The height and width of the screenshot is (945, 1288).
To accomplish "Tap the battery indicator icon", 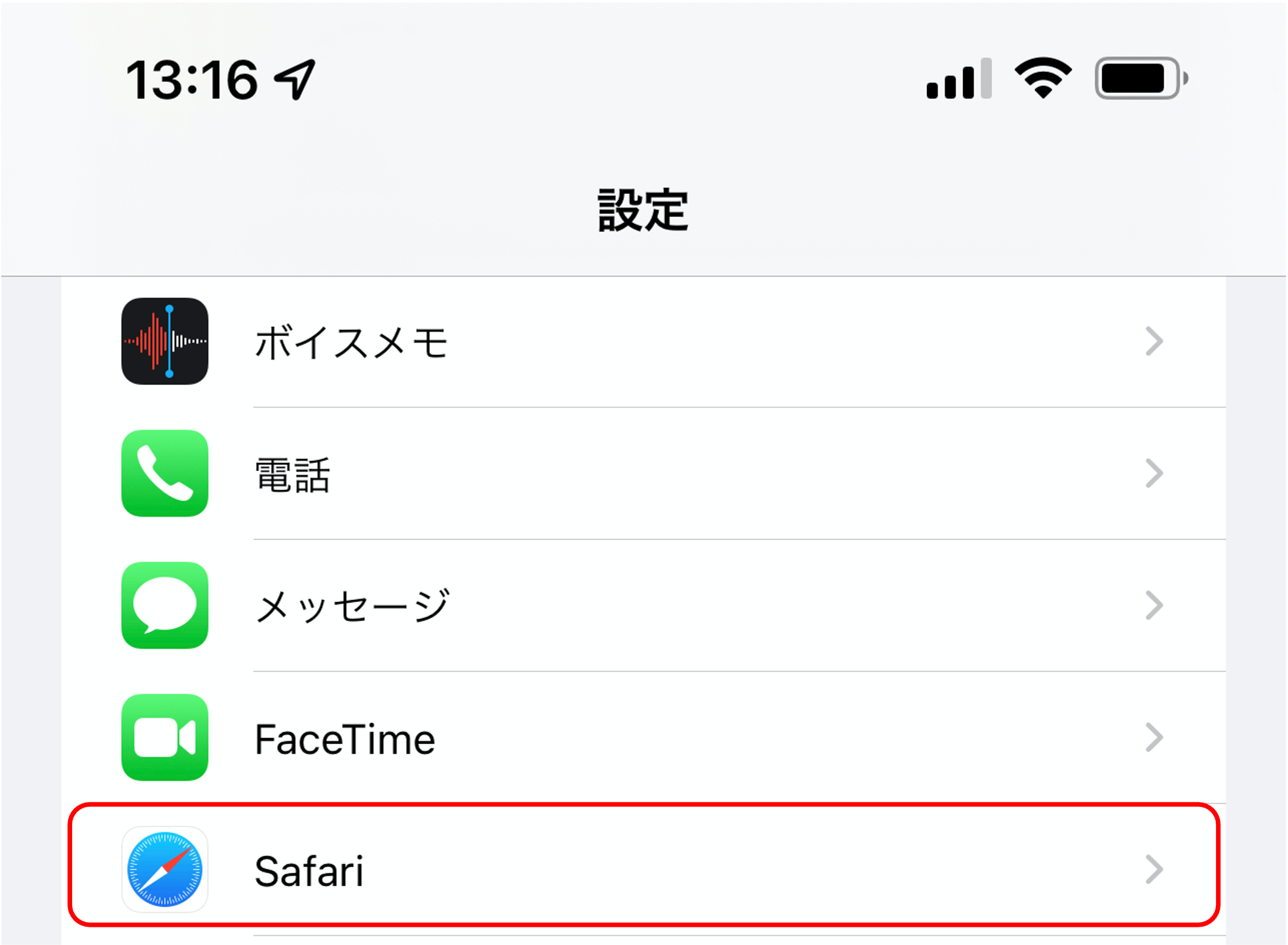I will click(x=1141, y=79).
